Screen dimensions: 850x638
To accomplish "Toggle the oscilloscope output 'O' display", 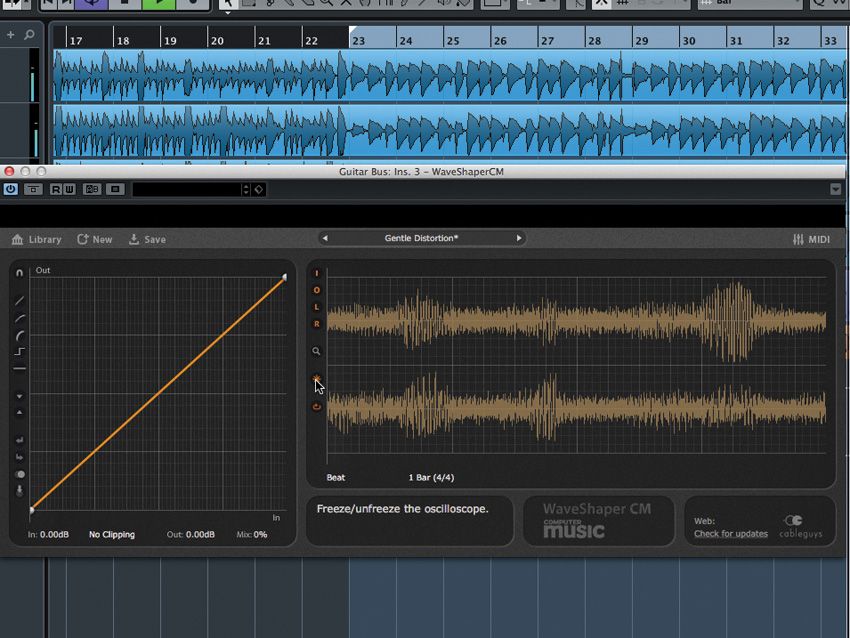I will pos(317,290).
